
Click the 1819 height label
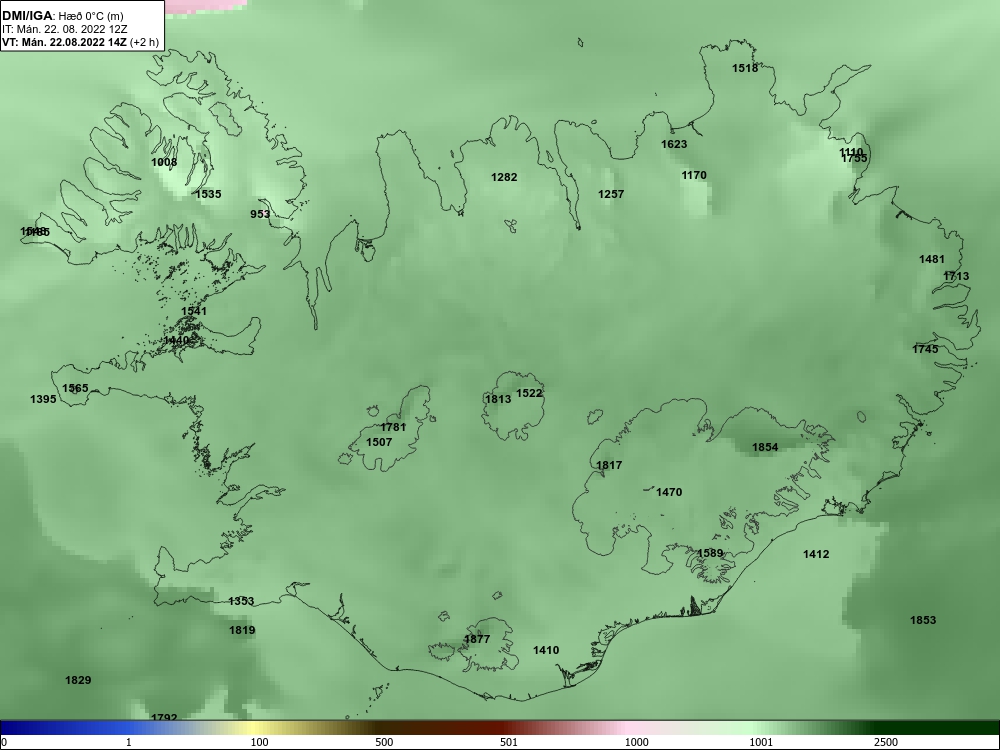click(x=242, y=630)
